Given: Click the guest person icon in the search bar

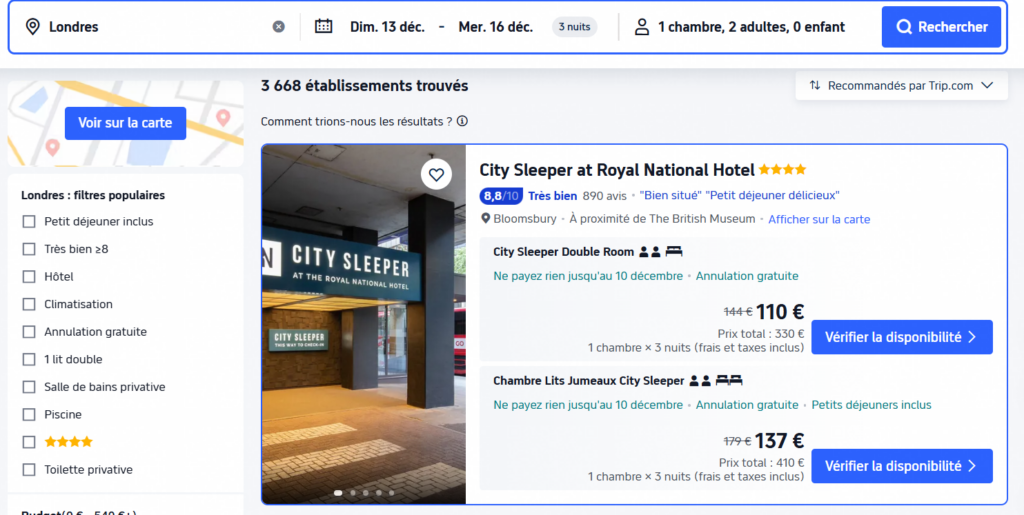Looking at the screenshot, I should click(642, 27).
